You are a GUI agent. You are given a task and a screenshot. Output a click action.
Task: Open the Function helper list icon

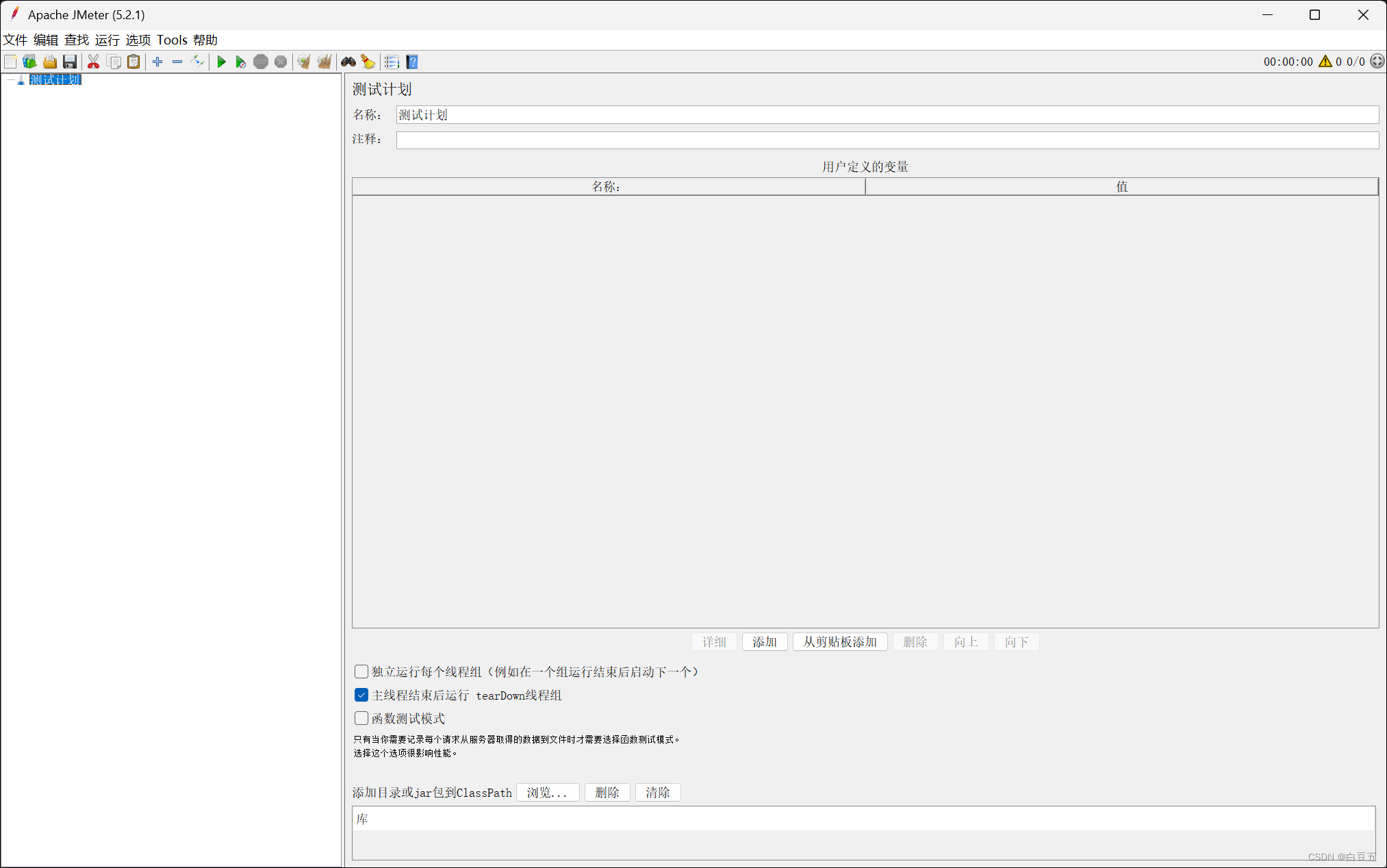click(392, 62)
